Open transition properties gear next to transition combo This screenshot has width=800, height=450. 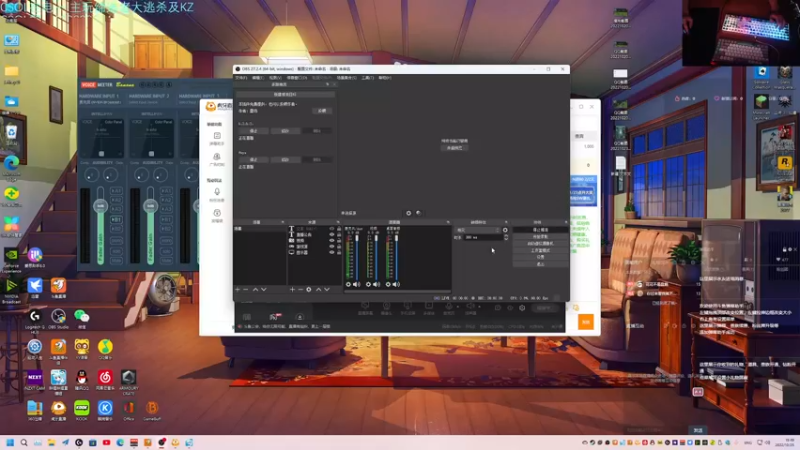click(505, 230)
